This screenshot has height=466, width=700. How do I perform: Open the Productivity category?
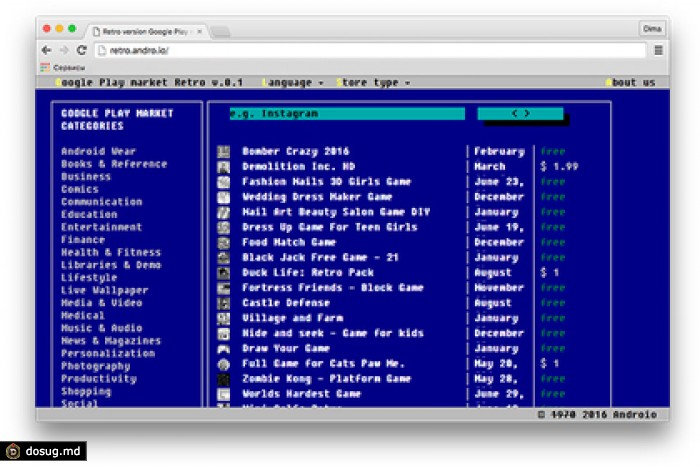point(98,379)
